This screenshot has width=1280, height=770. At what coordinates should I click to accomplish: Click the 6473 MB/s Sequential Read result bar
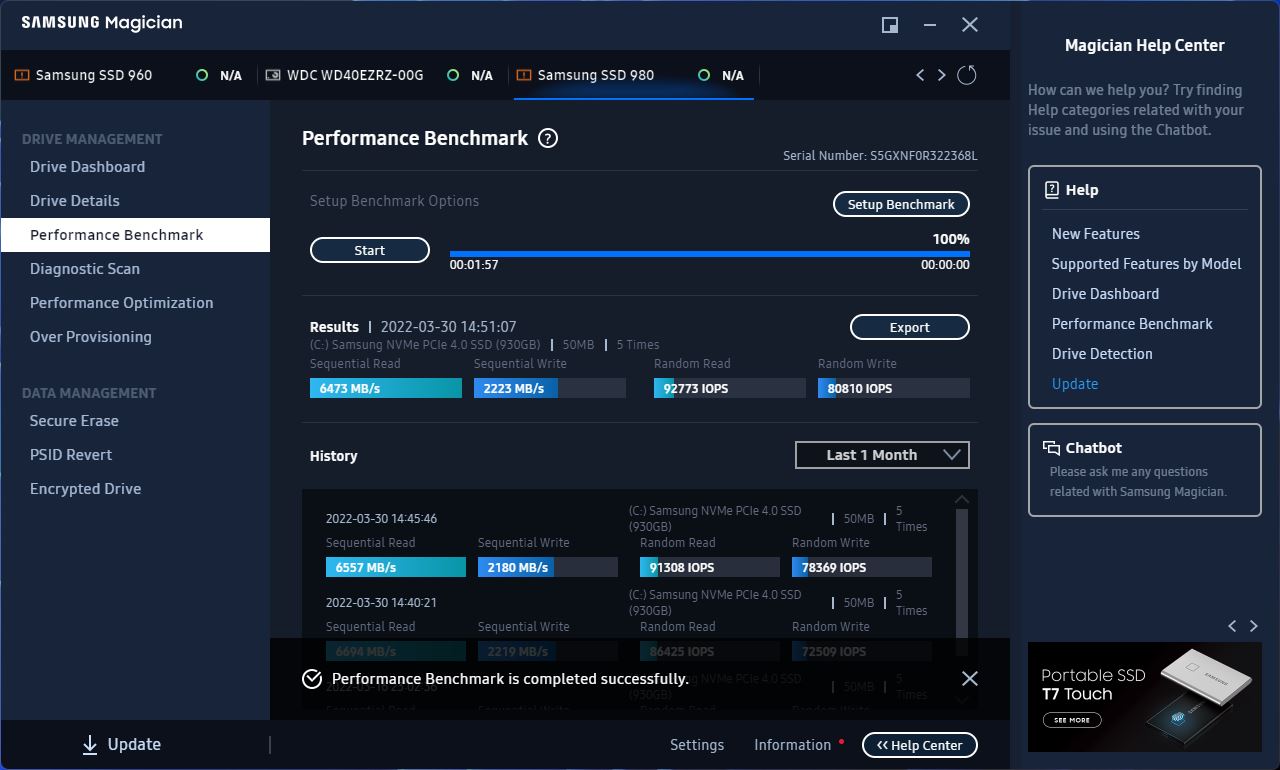click(386, 388)
